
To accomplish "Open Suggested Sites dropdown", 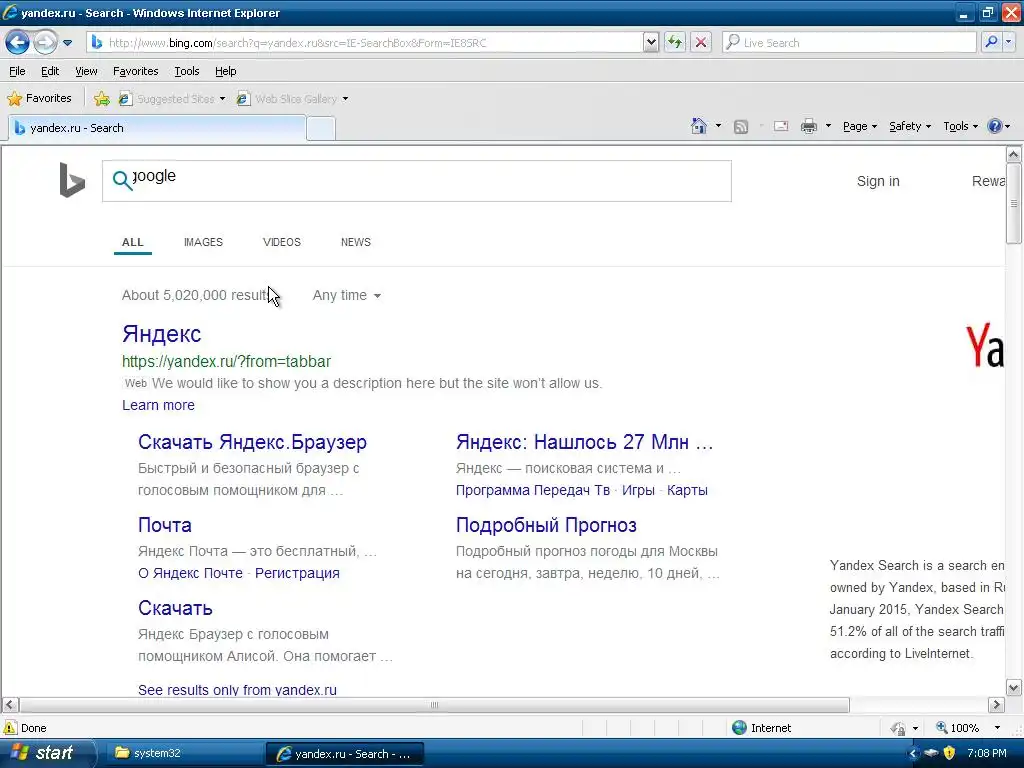I will (172, 99).
